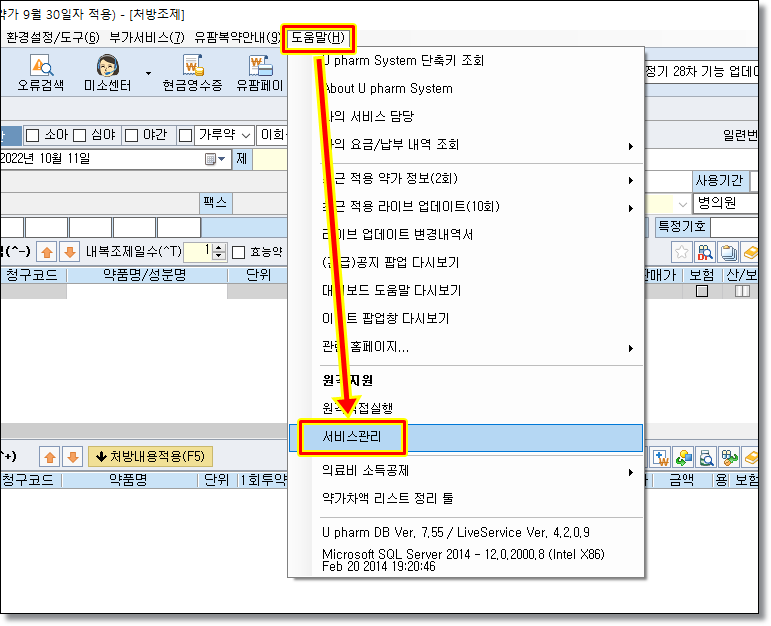Choose 약가차액 리스트 정리 툴 menu entry

coord(388,498)
